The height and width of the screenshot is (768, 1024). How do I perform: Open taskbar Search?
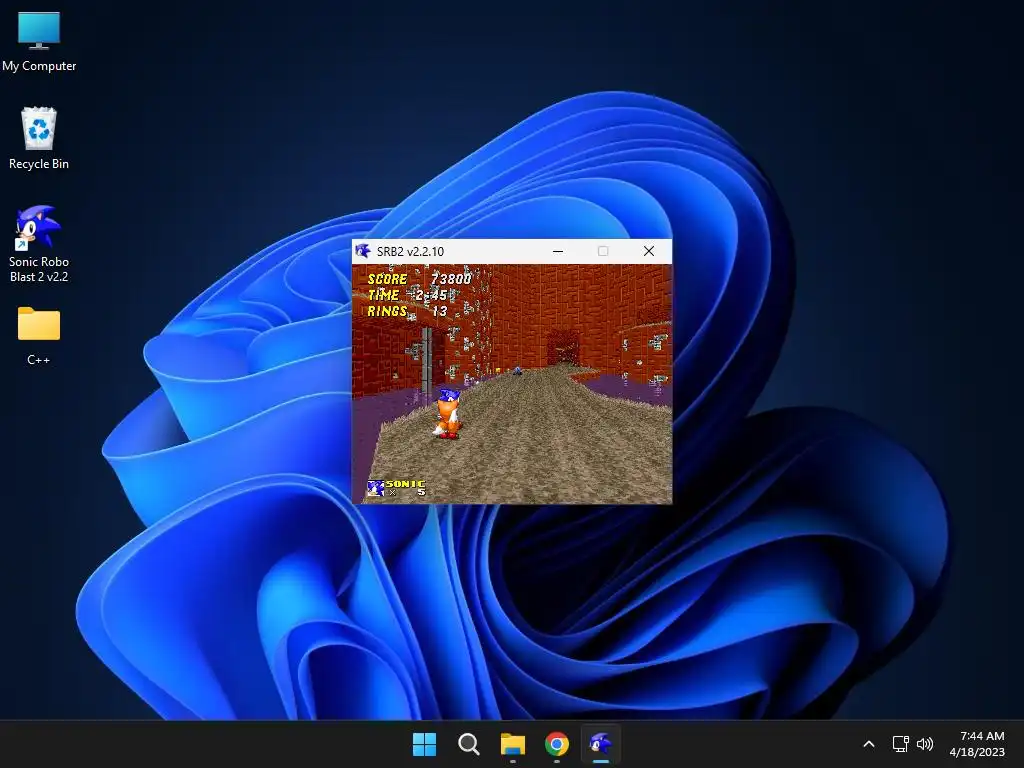[468, 744]
